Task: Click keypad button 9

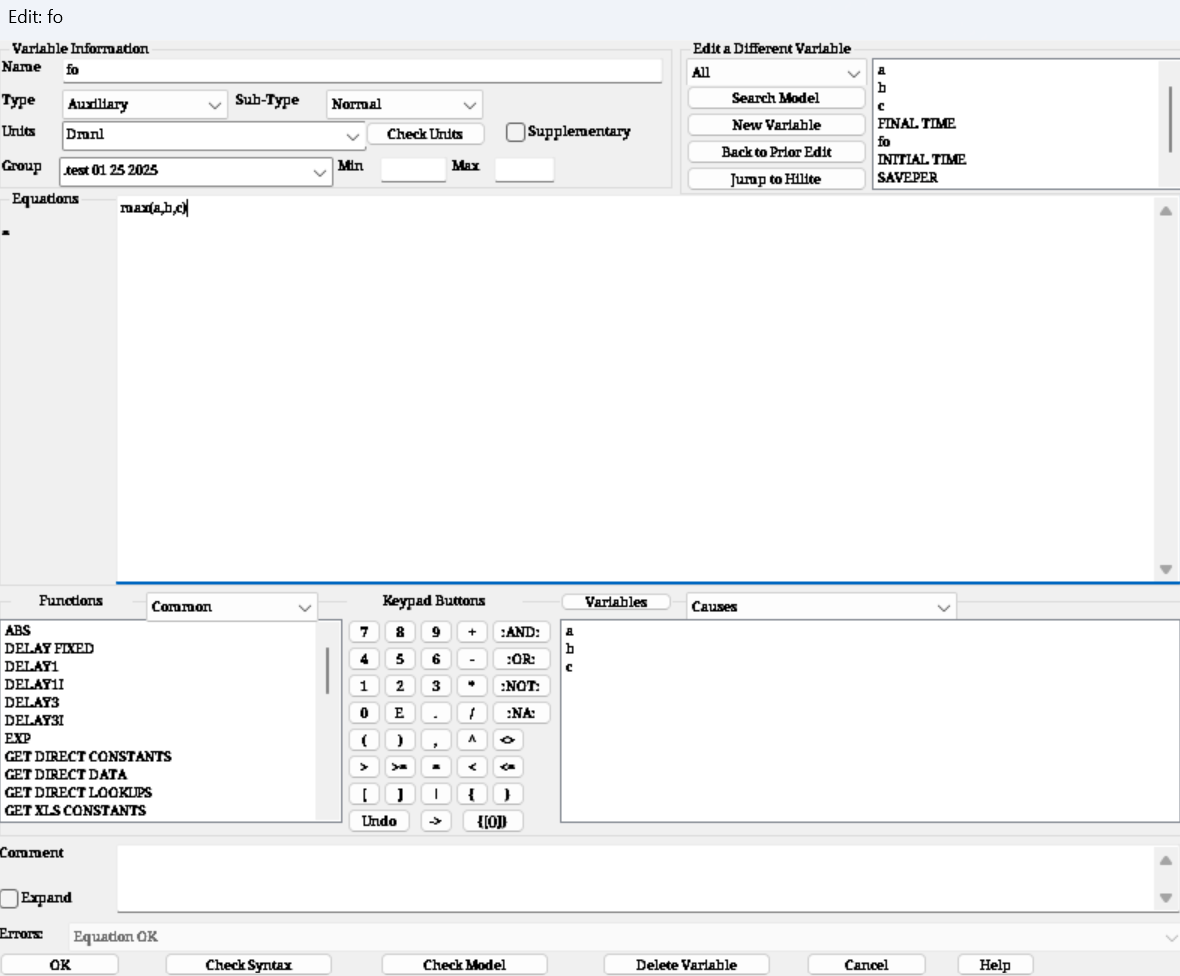Action: coord(436,632)
